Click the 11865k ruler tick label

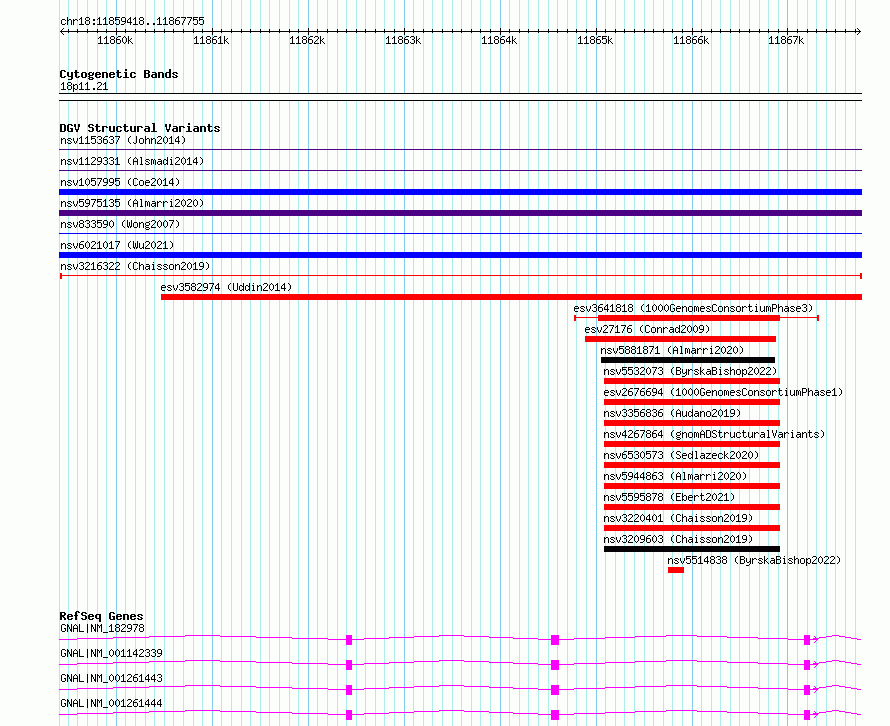point(595,40)
